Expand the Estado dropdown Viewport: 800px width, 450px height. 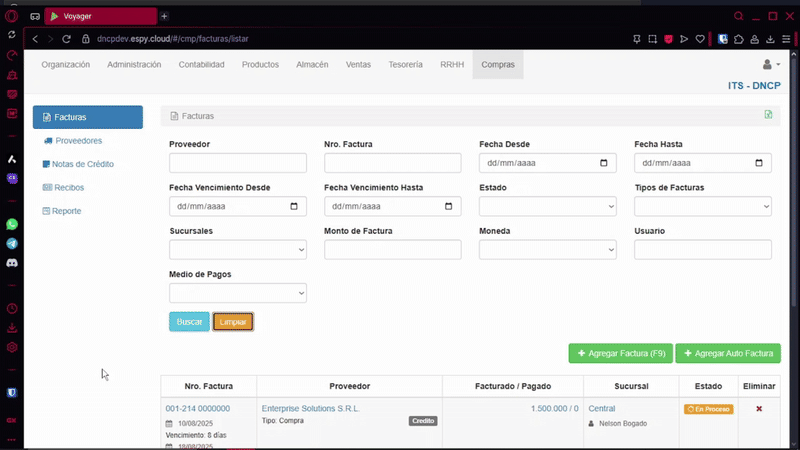coord(547,207)
